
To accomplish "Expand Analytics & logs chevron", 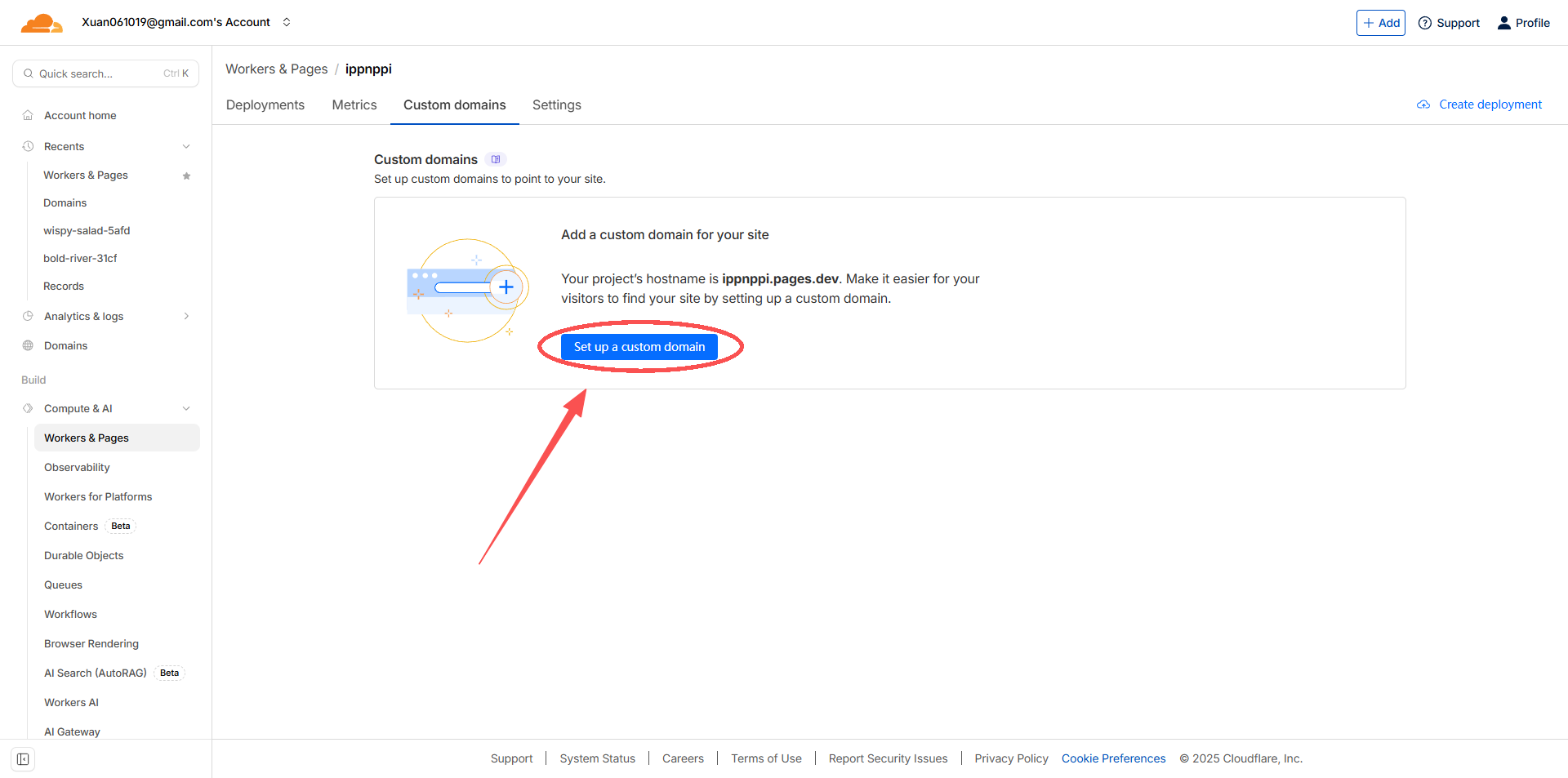I will 186,316.
